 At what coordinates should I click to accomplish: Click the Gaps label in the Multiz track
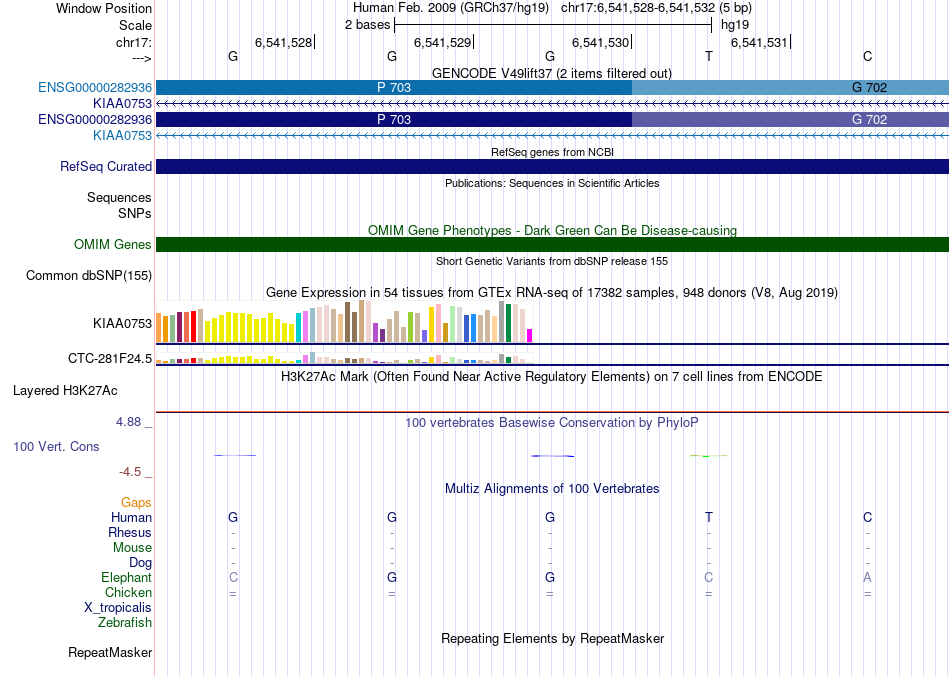click(x=136, y=502)
